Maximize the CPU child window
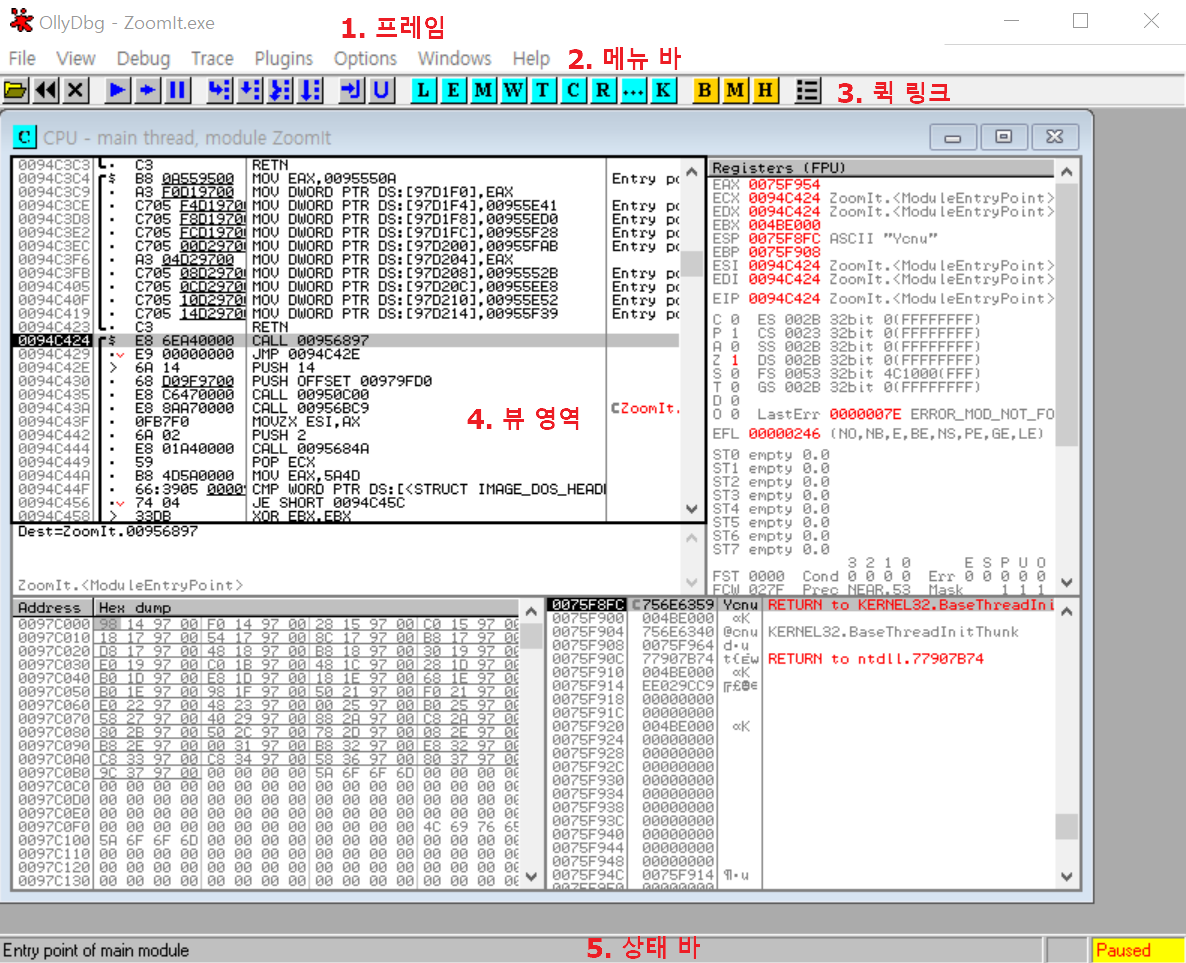Image resolution: width=1186 pixels, height=963 pixels. pyautogui.click(x=1003, y=137)
